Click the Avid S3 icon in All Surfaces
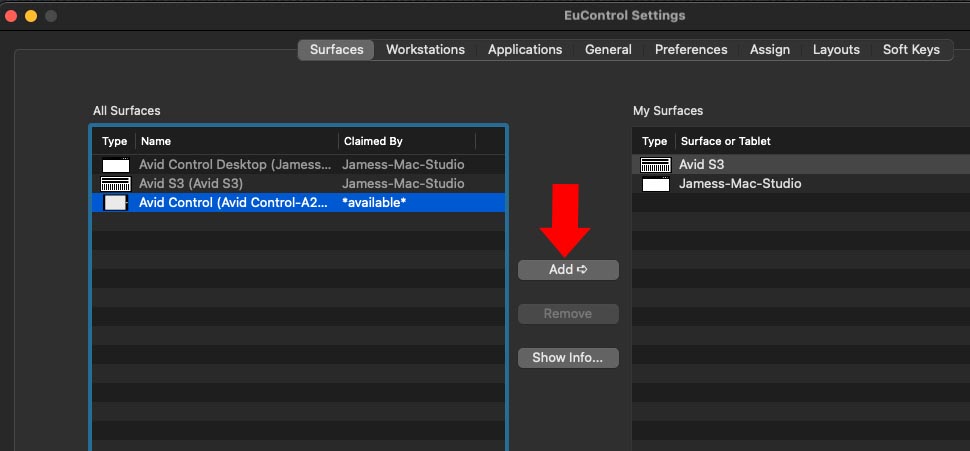970x451 pixels. click(116, 184)
